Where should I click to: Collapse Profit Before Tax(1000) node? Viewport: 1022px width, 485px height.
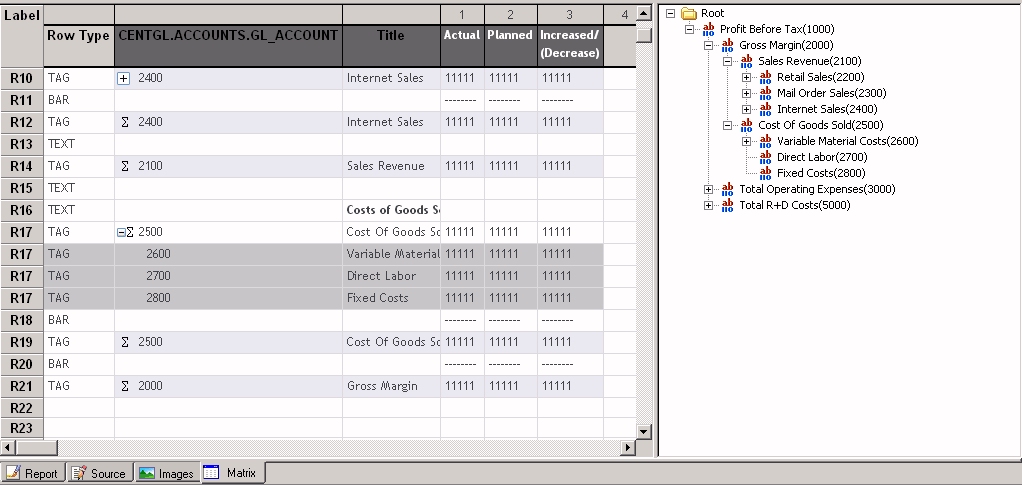(x=690, y=29)
